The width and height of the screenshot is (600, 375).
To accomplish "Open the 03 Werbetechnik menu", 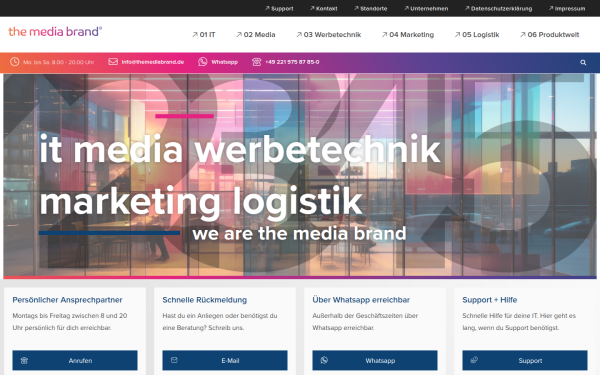I will [328, 34].
